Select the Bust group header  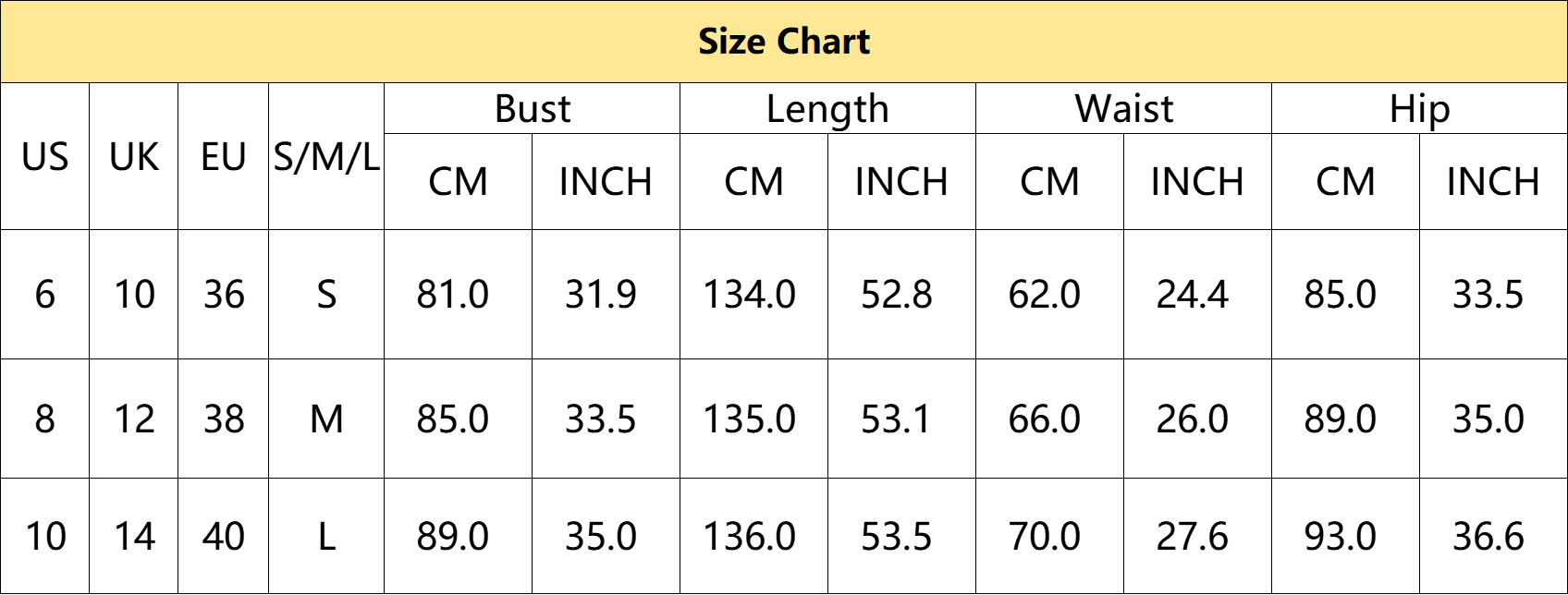(533, 109)
